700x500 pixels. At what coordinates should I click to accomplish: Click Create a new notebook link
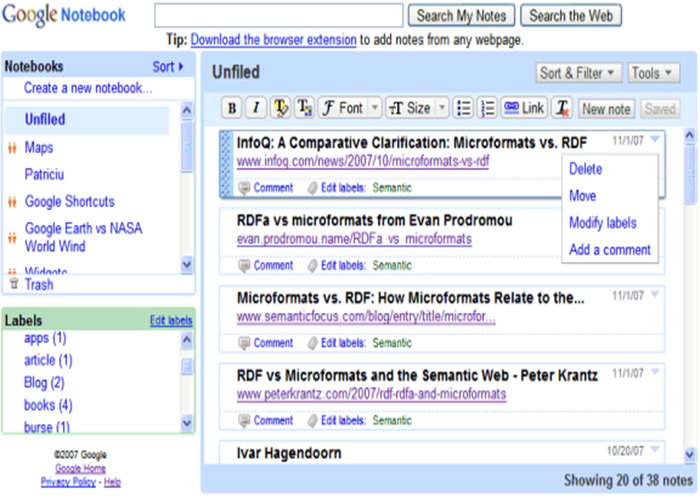(88, 88)
